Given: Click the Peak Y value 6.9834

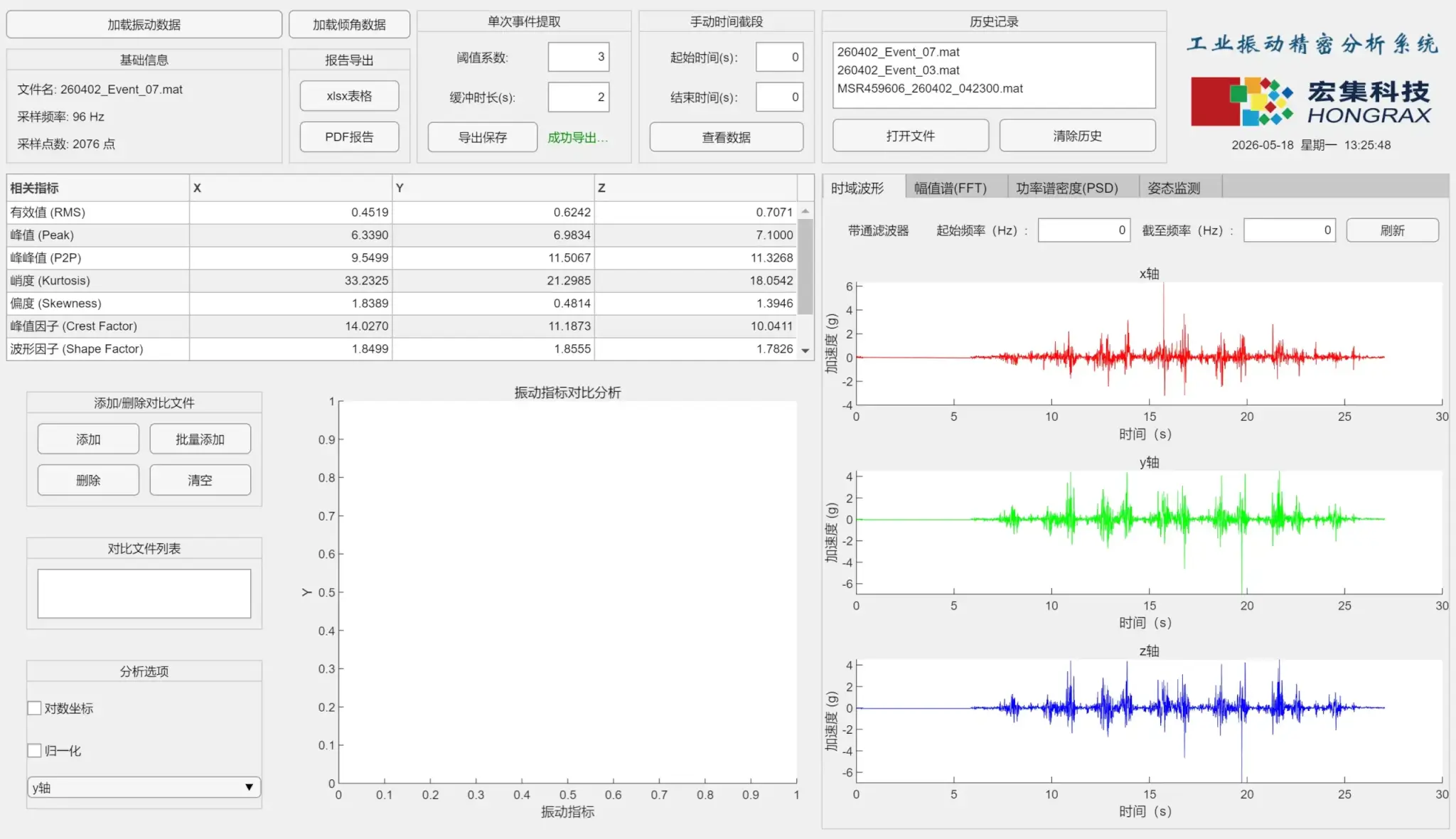Looking at the screenshot, I should pyautogui.click(x=572, y=235).
